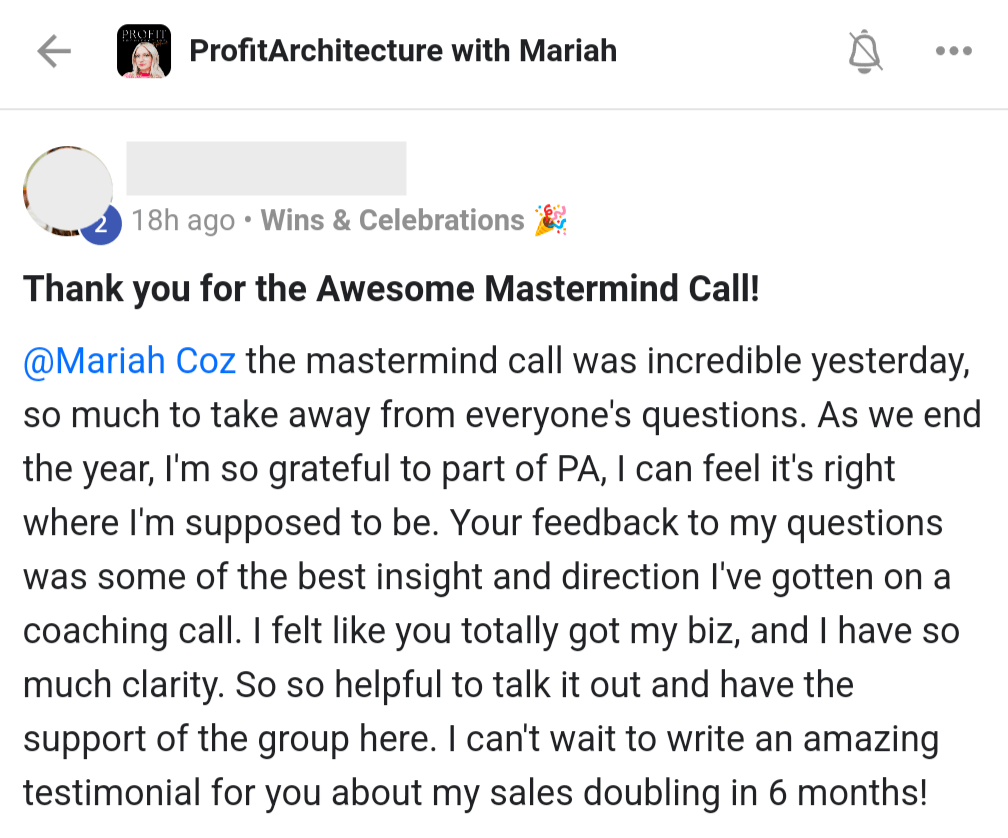Click the words 'coaching call' in the post
This screenshot has width=1008, height=838.
[x=132, y=630]
